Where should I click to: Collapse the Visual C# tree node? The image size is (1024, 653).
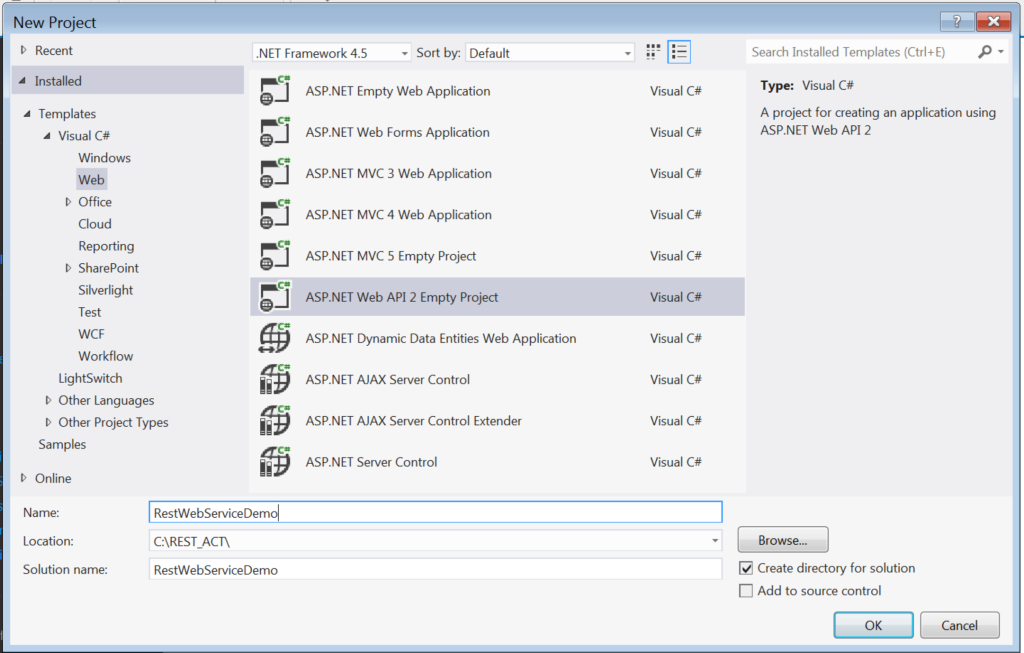[x=47, y=136]
